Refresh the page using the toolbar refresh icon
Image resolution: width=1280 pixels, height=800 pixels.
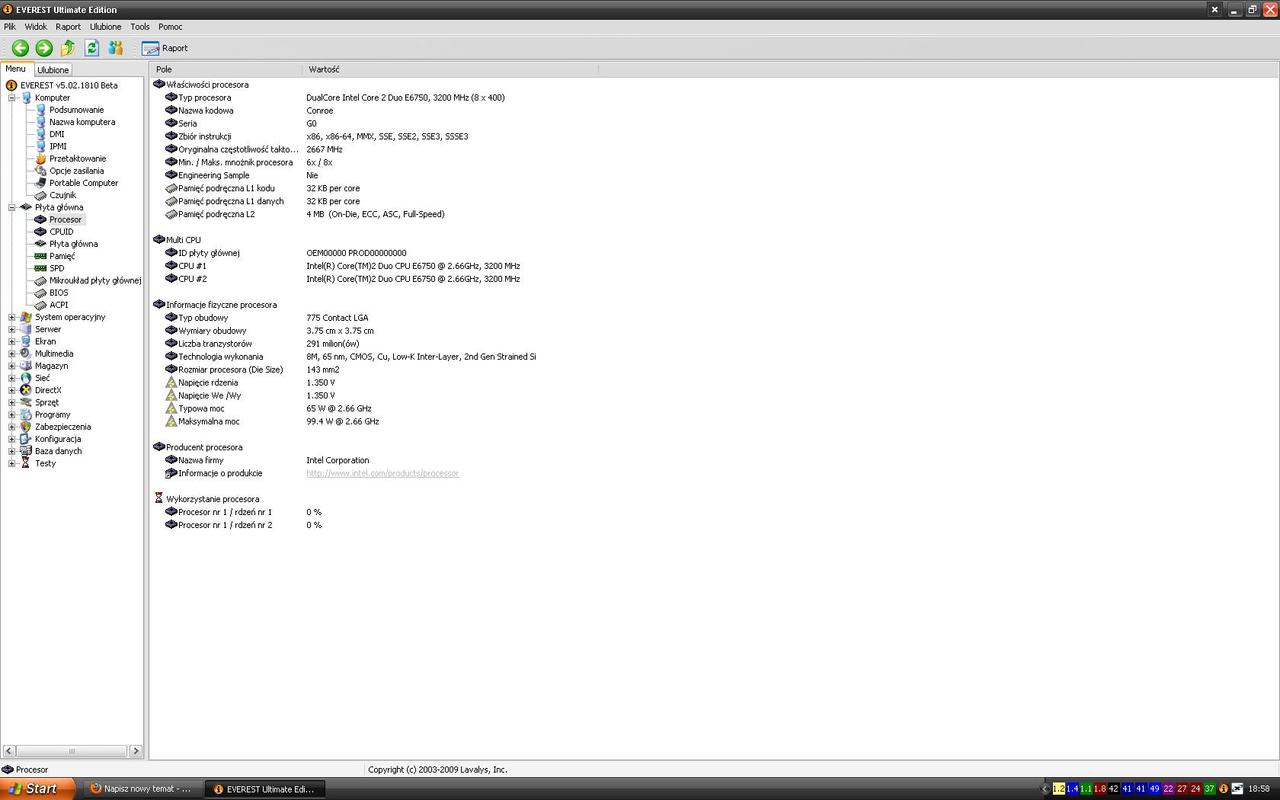[92, 48]
